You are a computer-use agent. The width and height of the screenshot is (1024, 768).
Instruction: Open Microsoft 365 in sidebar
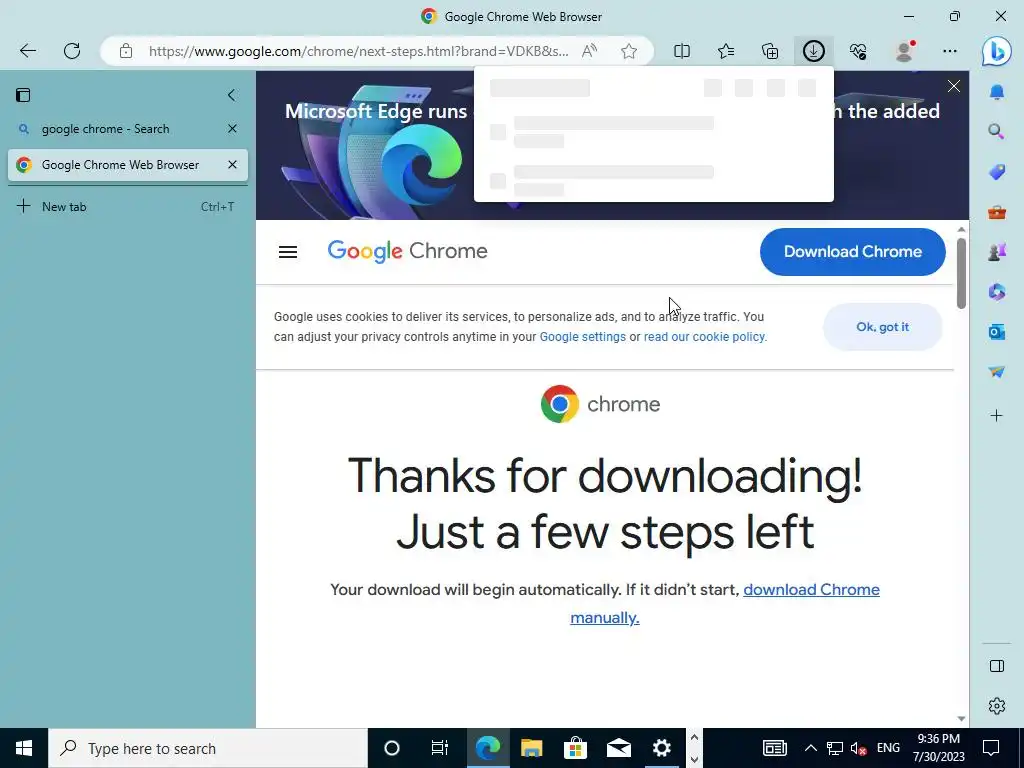[997, 292]
